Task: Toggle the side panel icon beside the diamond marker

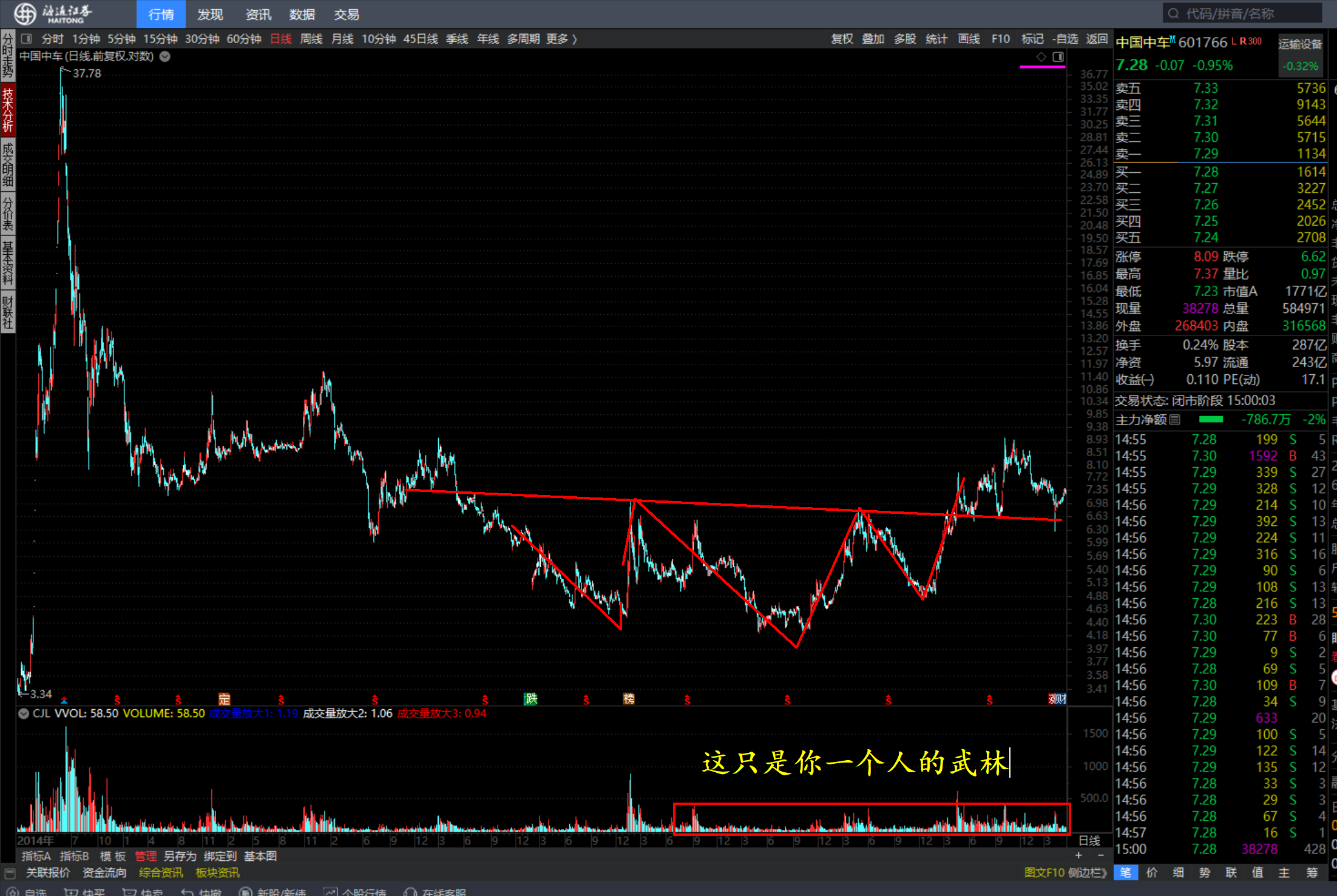Action: click(x=1058, y=56)
